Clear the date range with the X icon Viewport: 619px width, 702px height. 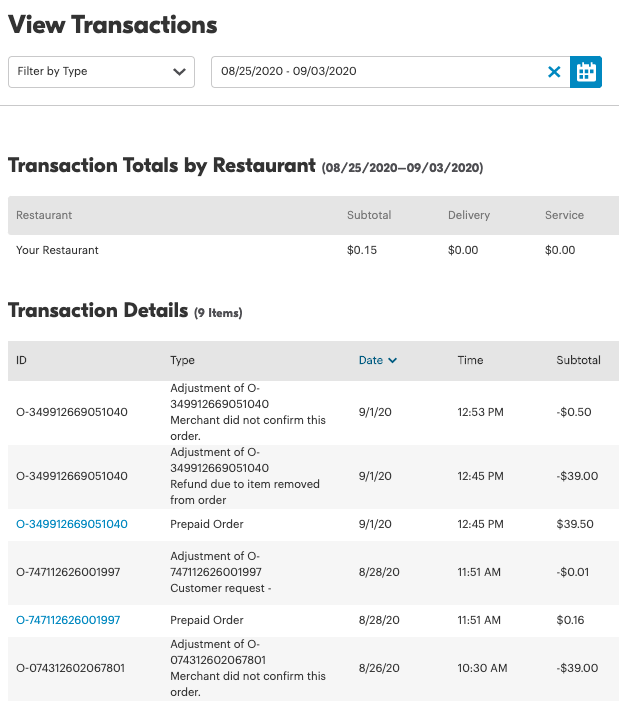pyautogui.click(x=554, y=72)
